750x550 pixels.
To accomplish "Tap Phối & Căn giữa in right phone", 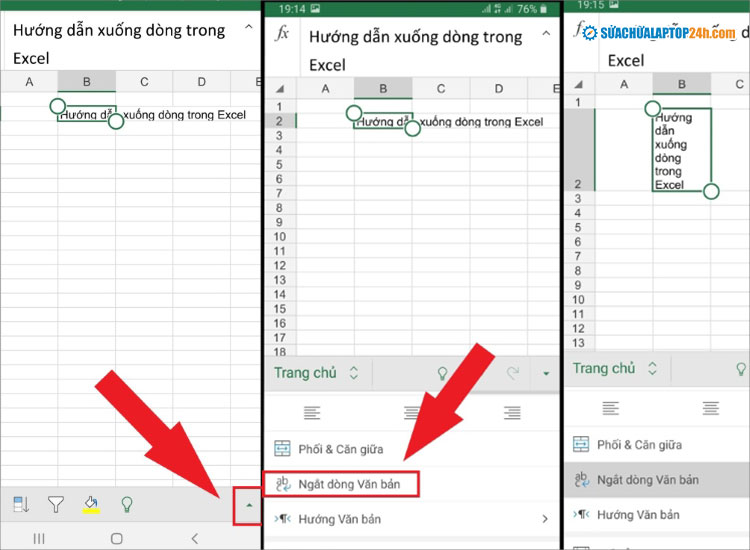I will point(657,445).
